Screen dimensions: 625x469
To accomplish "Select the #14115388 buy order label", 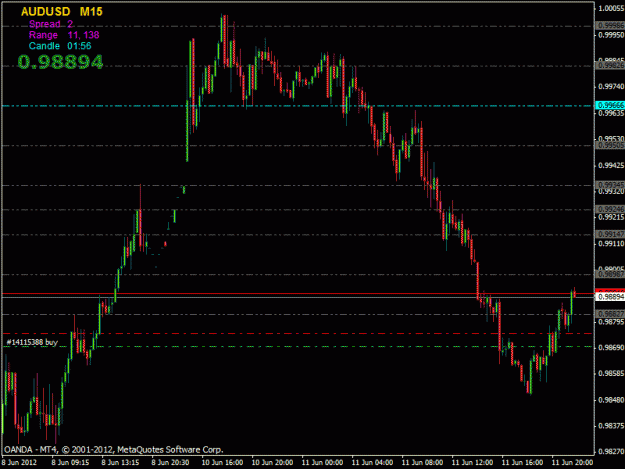I will (x=32, y=342).
